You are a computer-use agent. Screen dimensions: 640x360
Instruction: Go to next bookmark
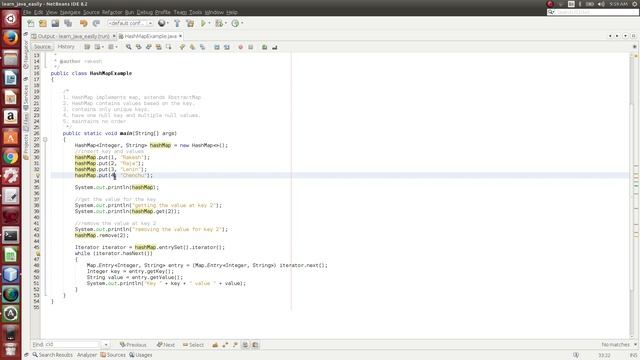click(x=192, y=47)
